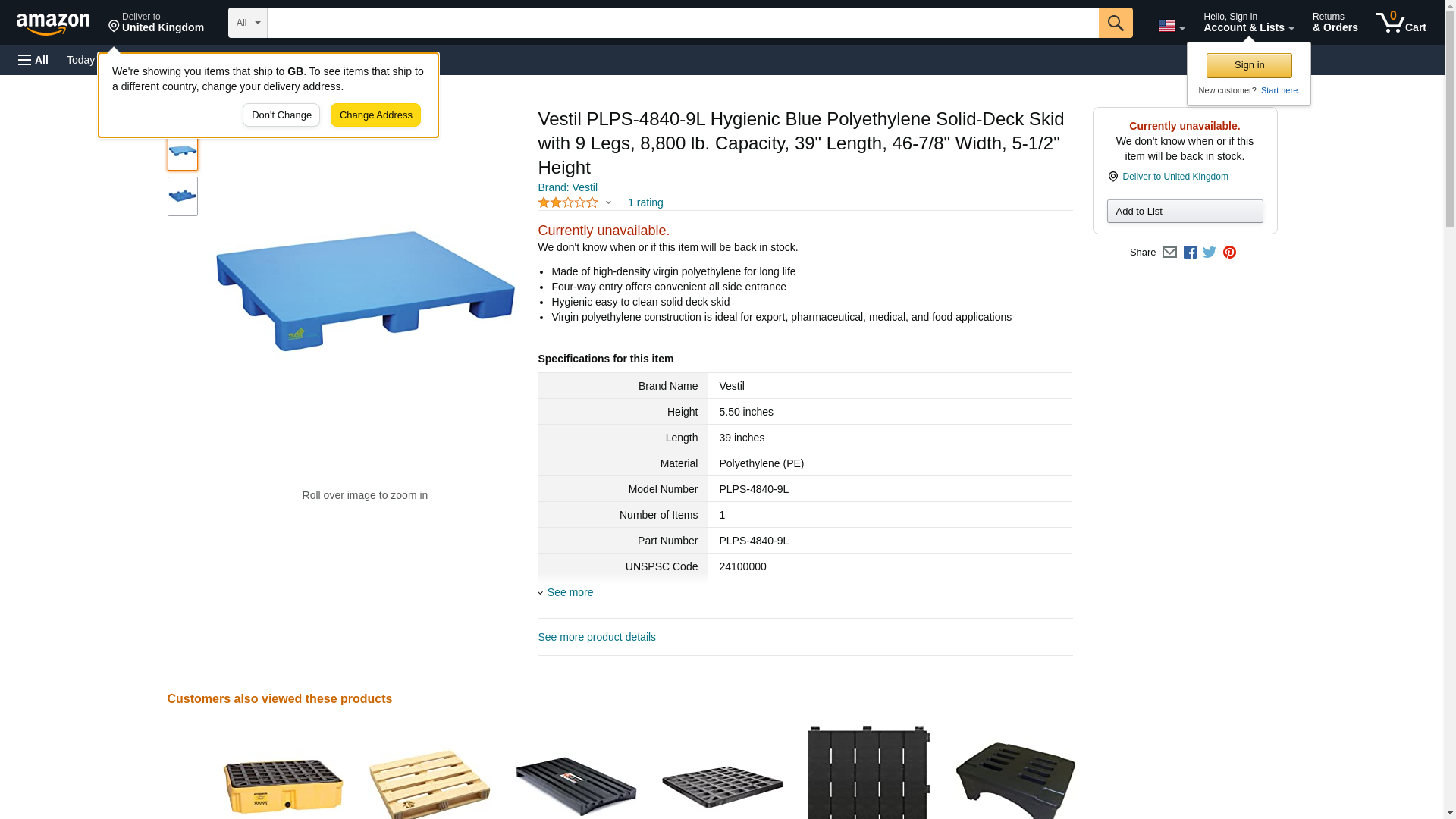Share product on Twitter icon
This screenshot has height=819, width=1456.
click(1210, 253)
